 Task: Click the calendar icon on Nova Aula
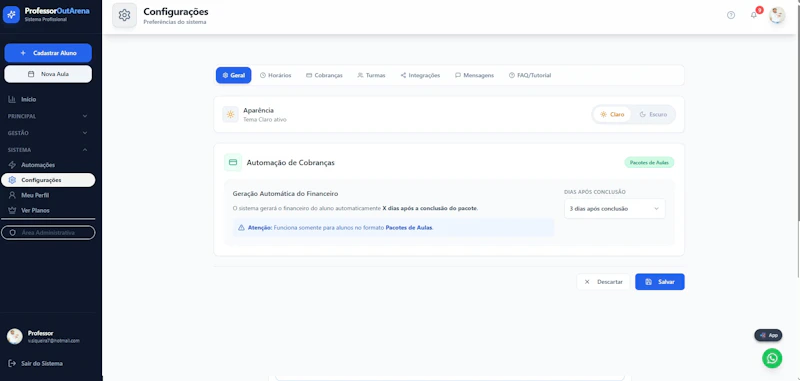tap(31, 74)
